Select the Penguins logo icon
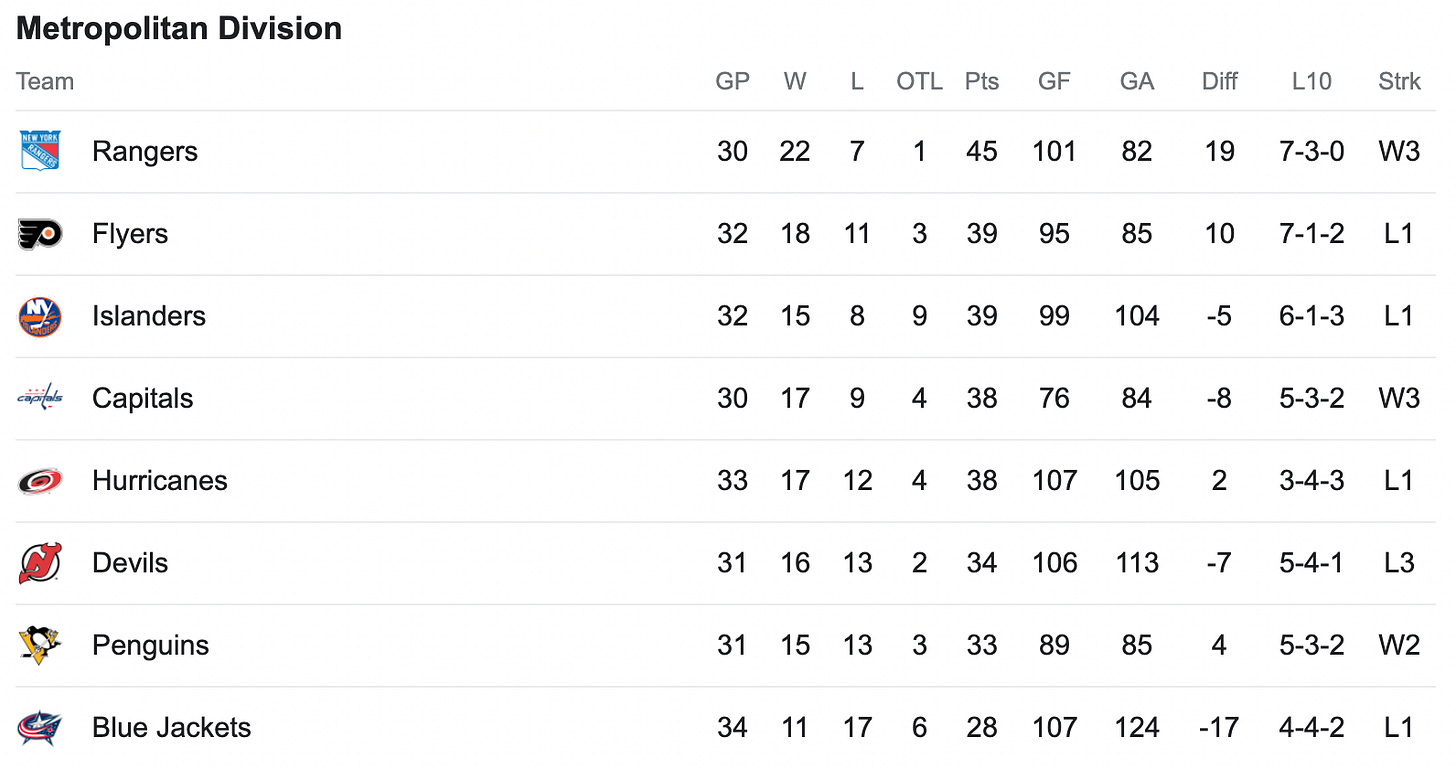The height and width of the screenshot is (768, 1456). coord(40,645)
